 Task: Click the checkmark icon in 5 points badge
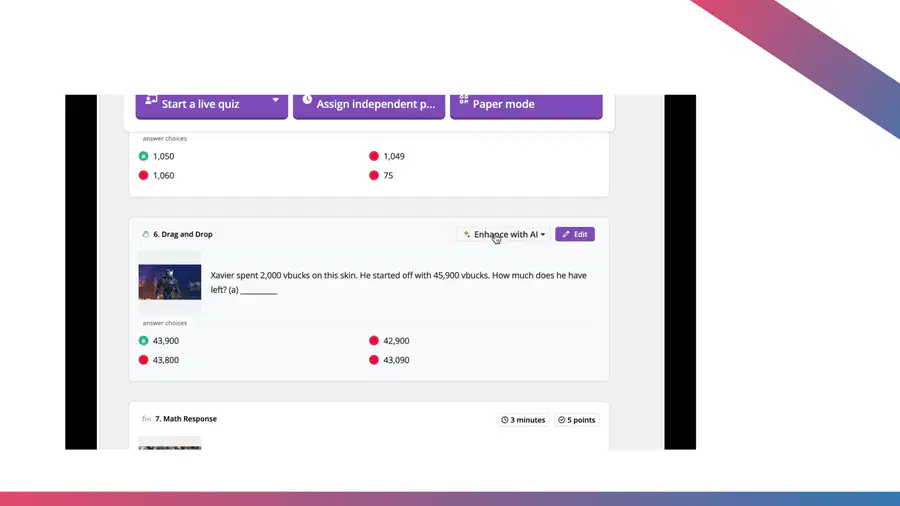click(561, 420)
